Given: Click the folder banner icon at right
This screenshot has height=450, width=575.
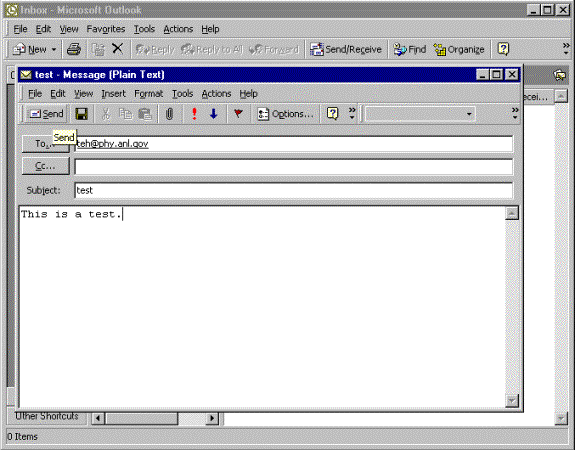Looking at the screenshot, I should 560,76.
